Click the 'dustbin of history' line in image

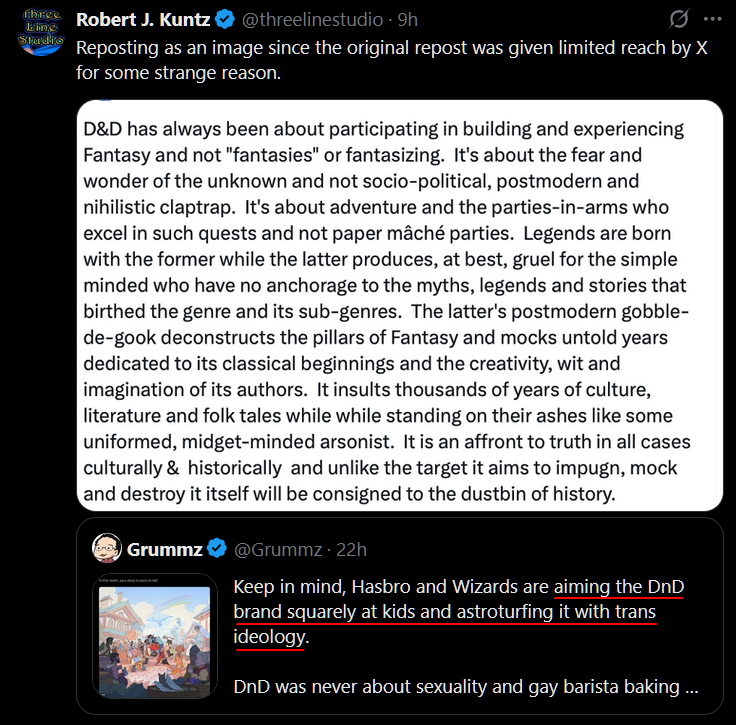349,494
